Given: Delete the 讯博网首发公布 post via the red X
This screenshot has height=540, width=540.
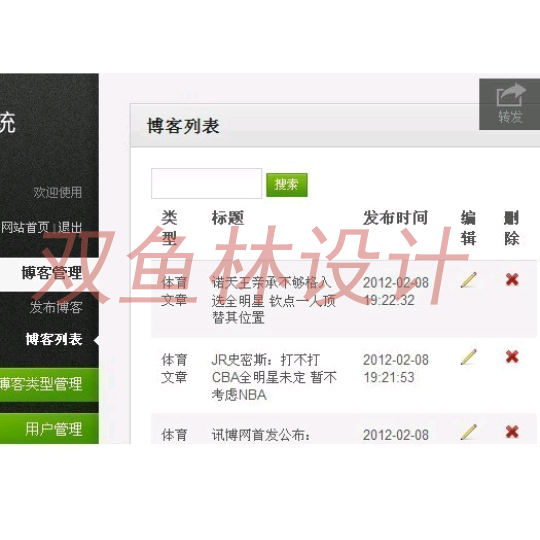Looking at the screenshot, I should 512,432.
